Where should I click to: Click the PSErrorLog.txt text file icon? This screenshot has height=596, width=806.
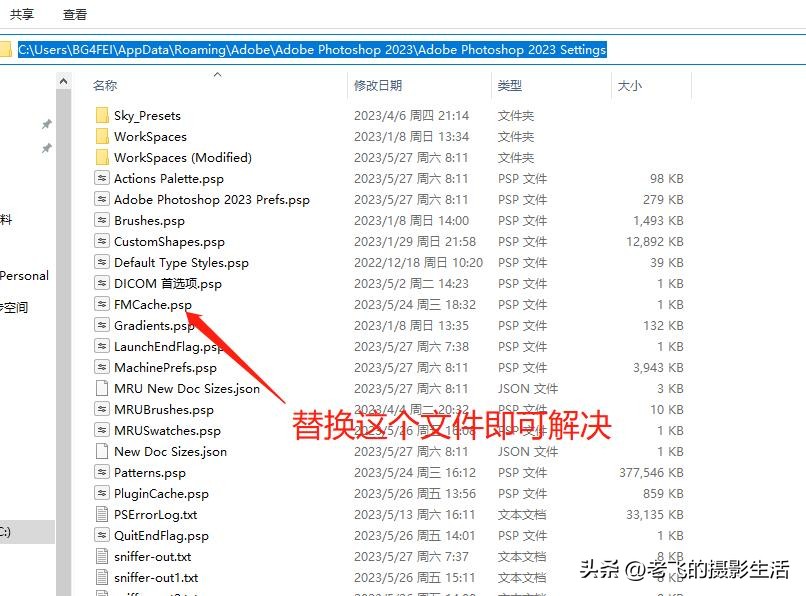[x=101, y=514]
